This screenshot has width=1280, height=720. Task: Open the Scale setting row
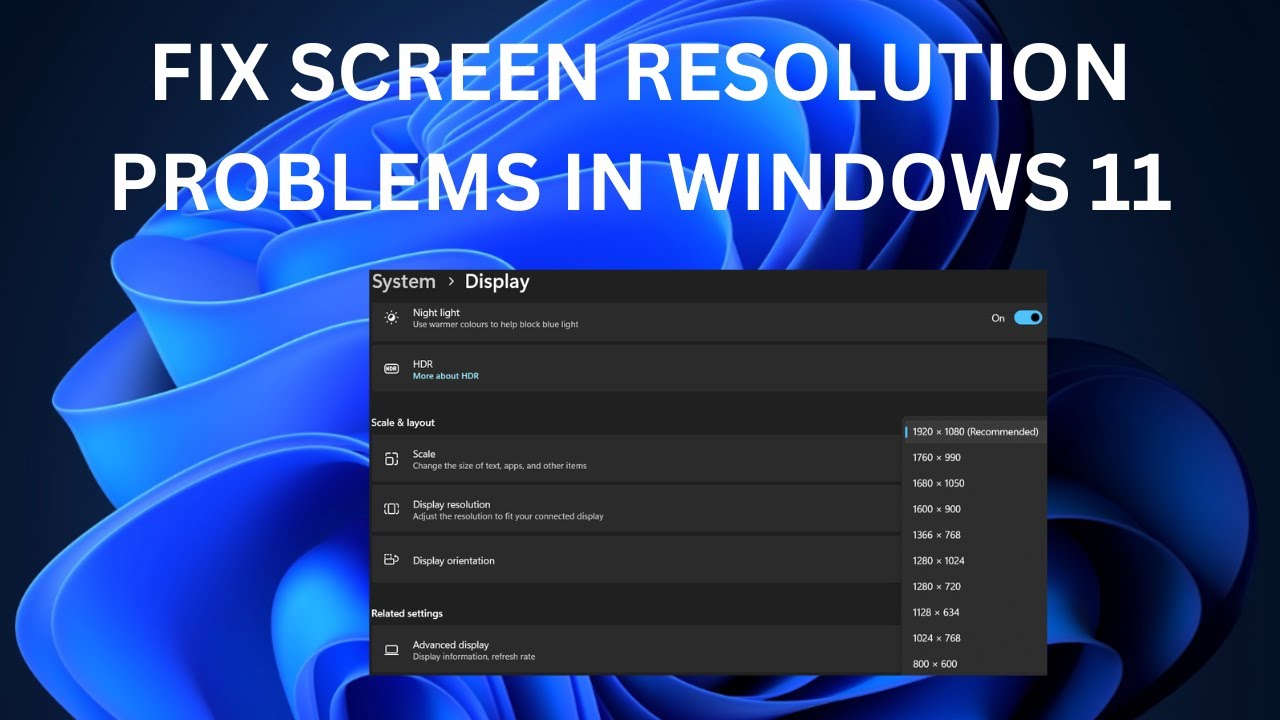click(637, 459)
